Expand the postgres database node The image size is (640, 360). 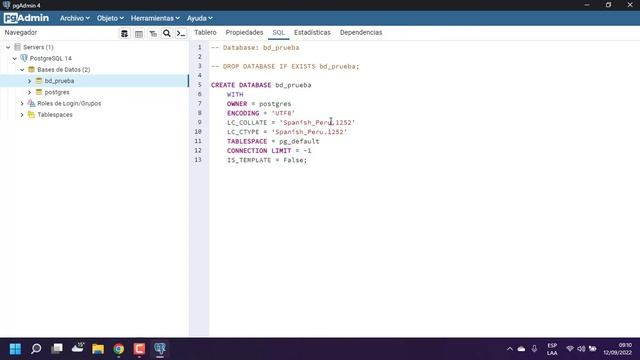click(29, 92)
